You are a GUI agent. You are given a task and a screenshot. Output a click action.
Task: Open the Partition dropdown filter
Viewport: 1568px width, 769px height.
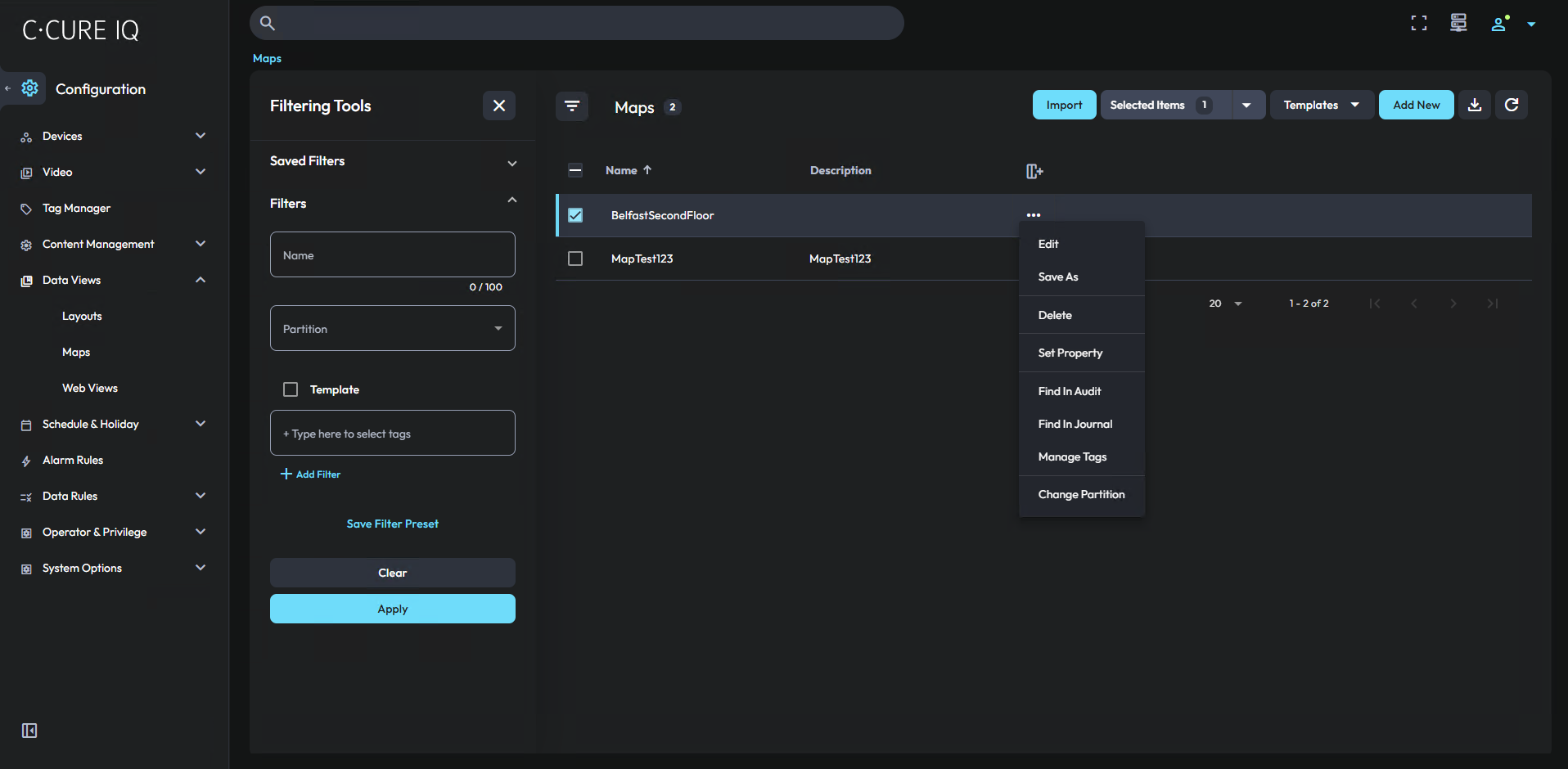click(x=393, y=328)
